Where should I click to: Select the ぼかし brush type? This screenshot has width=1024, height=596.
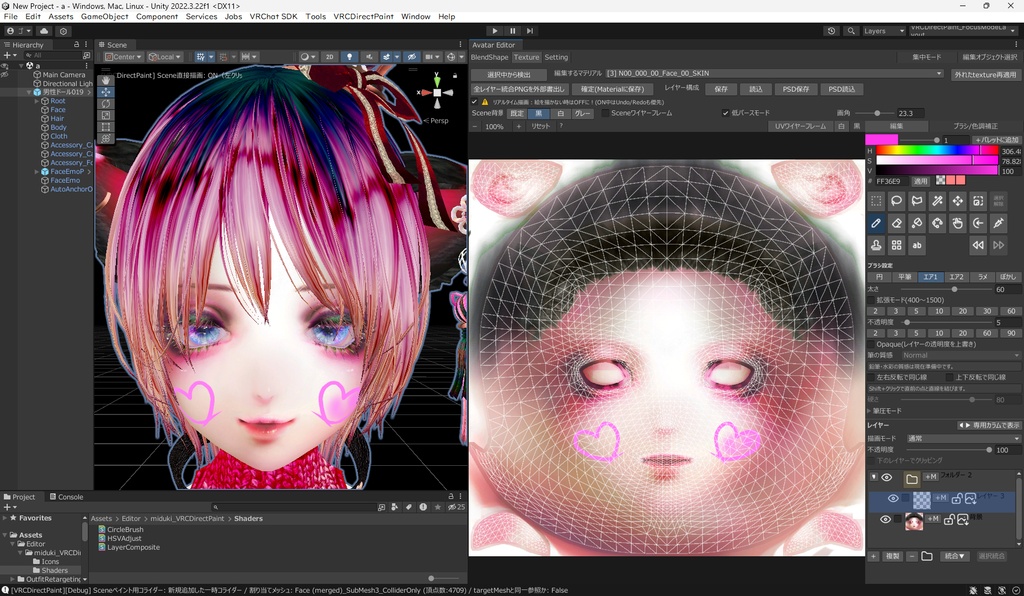tap(1007, 277)
